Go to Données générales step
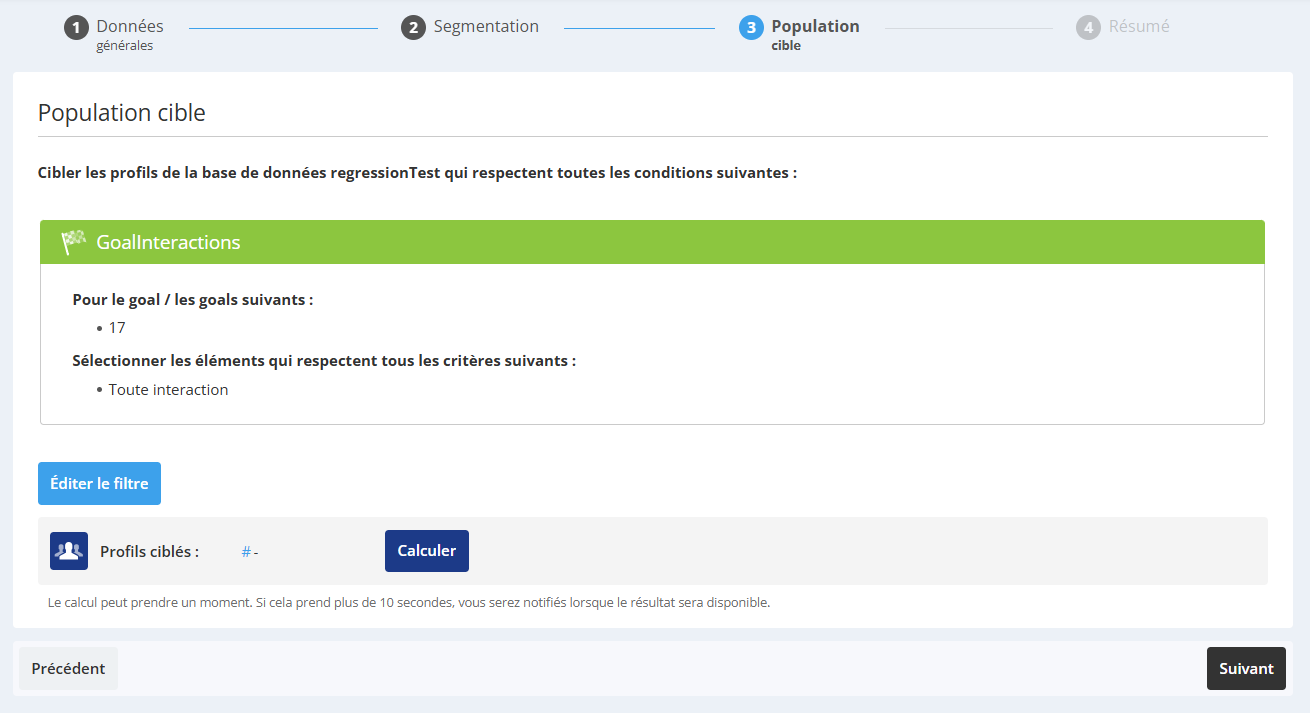 [x=130, y=34]
